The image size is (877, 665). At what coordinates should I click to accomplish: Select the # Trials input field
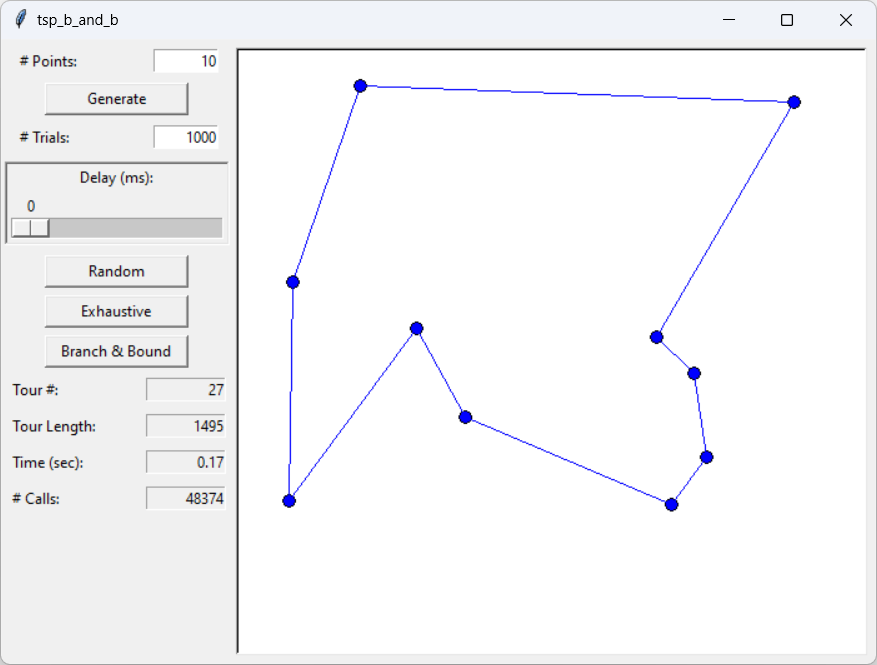pyautogui.click(x=186, y=138)
